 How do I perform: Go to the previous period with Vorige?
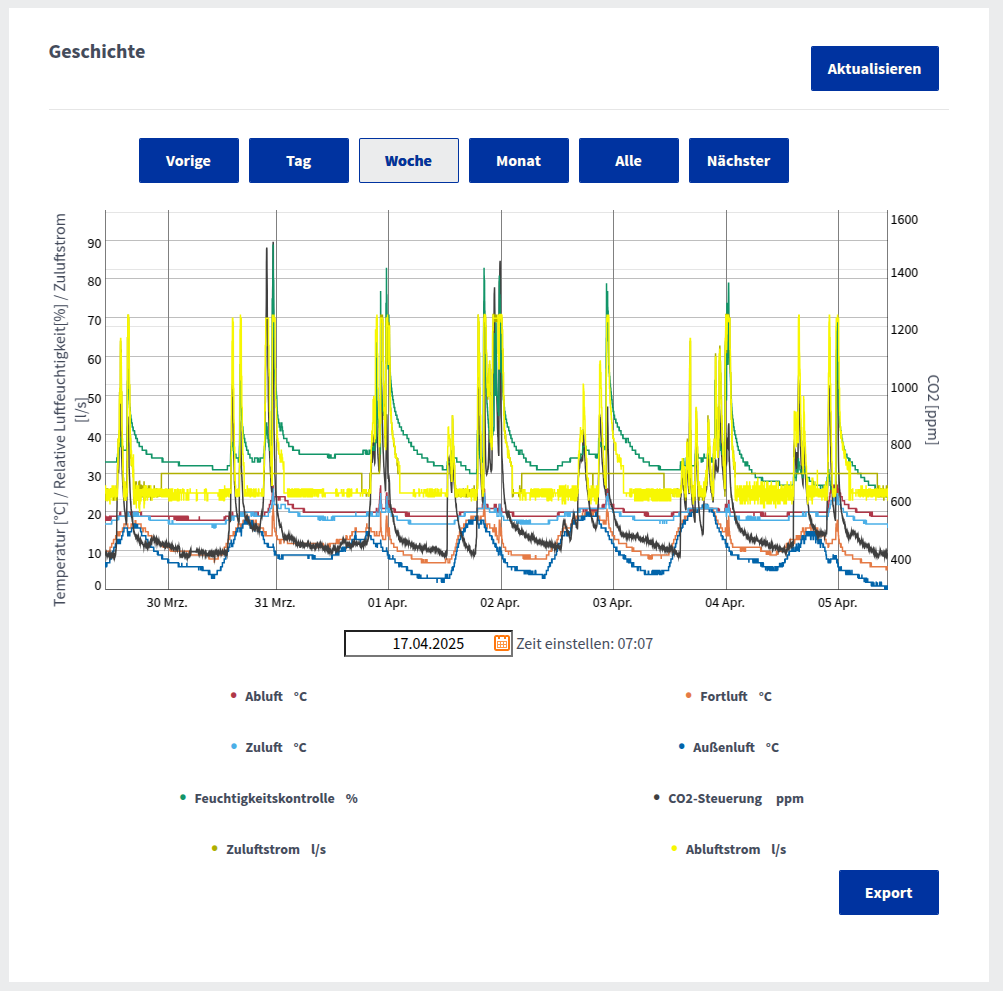click(188, 161)
